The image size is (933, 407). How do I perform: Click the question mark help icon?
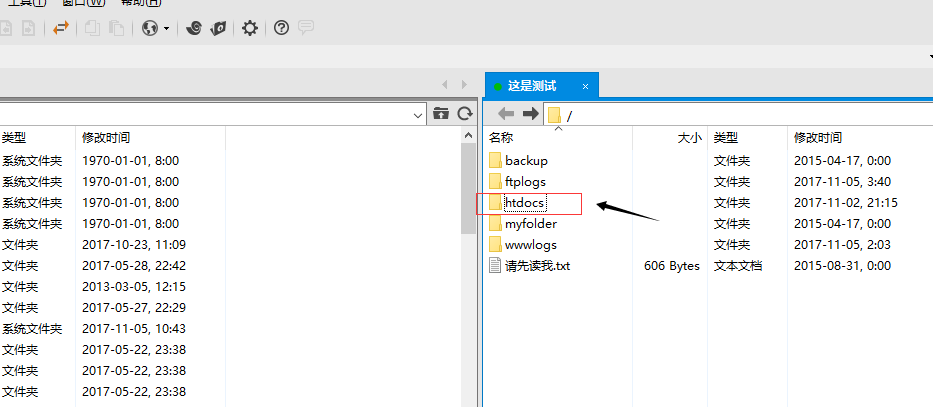tap(281, 28)
